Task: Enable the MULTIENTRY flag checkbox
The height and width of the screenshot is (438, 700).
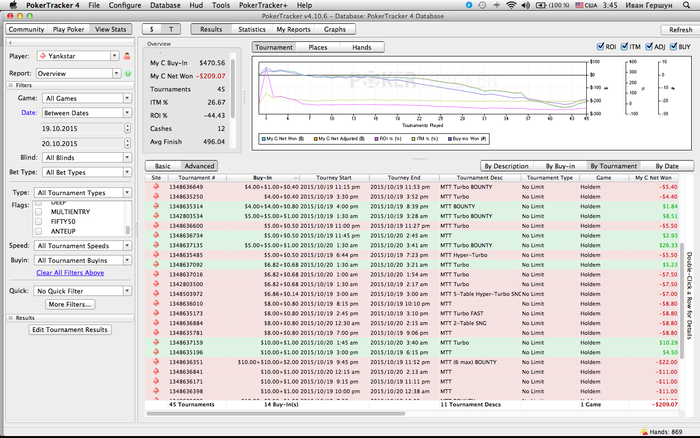Action: click(x=39, y=212)
